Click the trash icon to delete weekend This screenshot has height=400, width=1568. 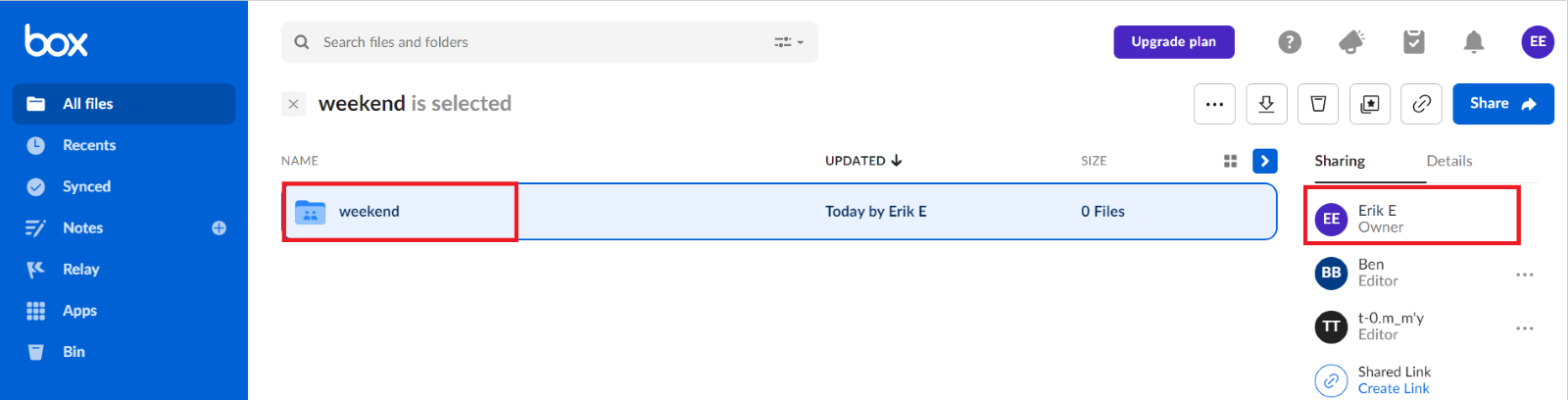click(1318, 104)
